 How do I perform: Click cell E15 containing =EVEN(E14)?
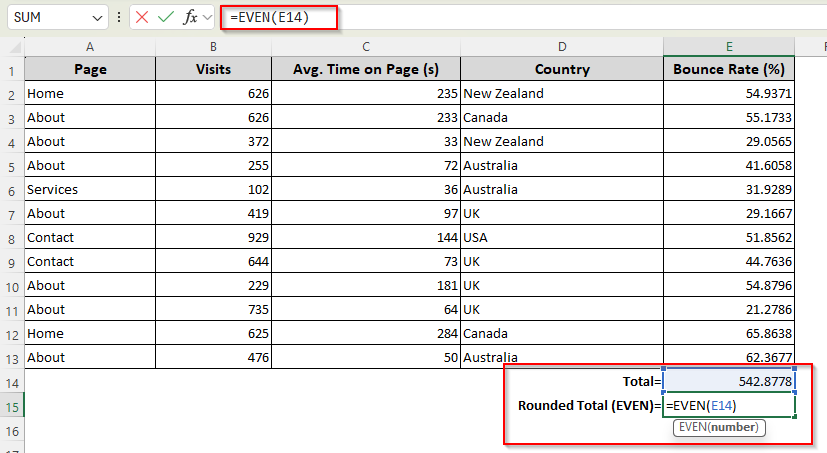click(x=729, y=405)
